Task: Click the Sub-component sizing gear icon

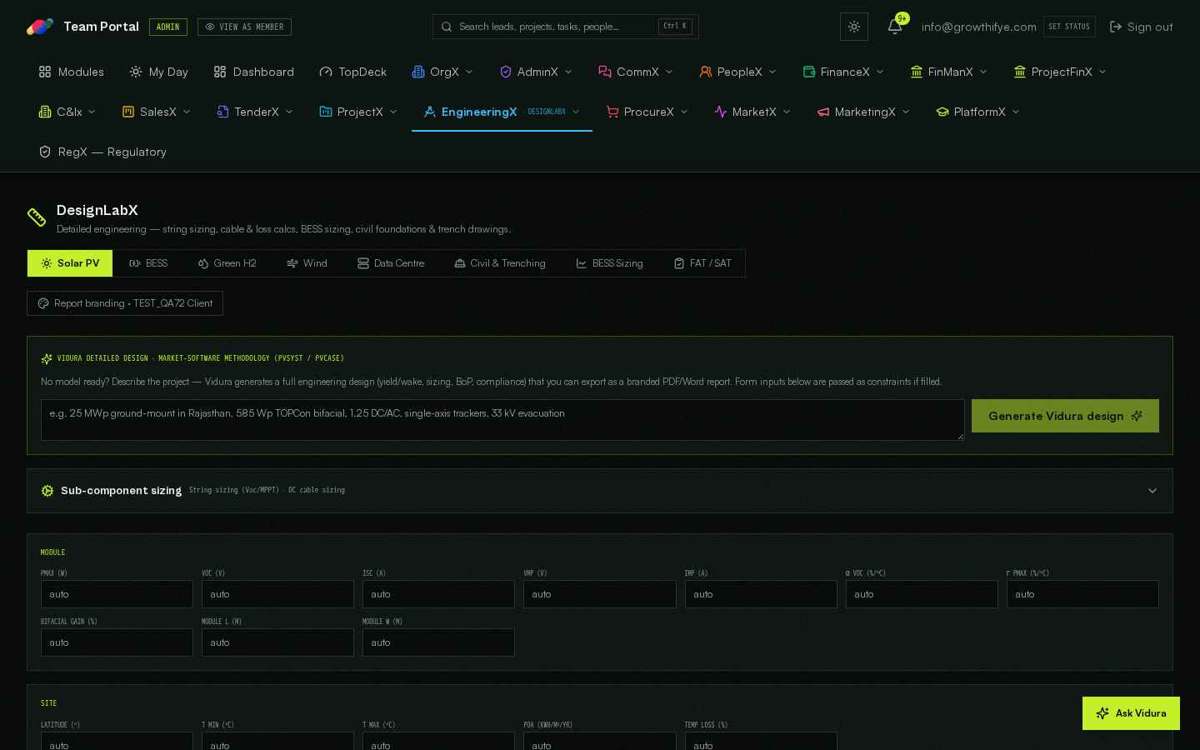Action: pos(47,491)
